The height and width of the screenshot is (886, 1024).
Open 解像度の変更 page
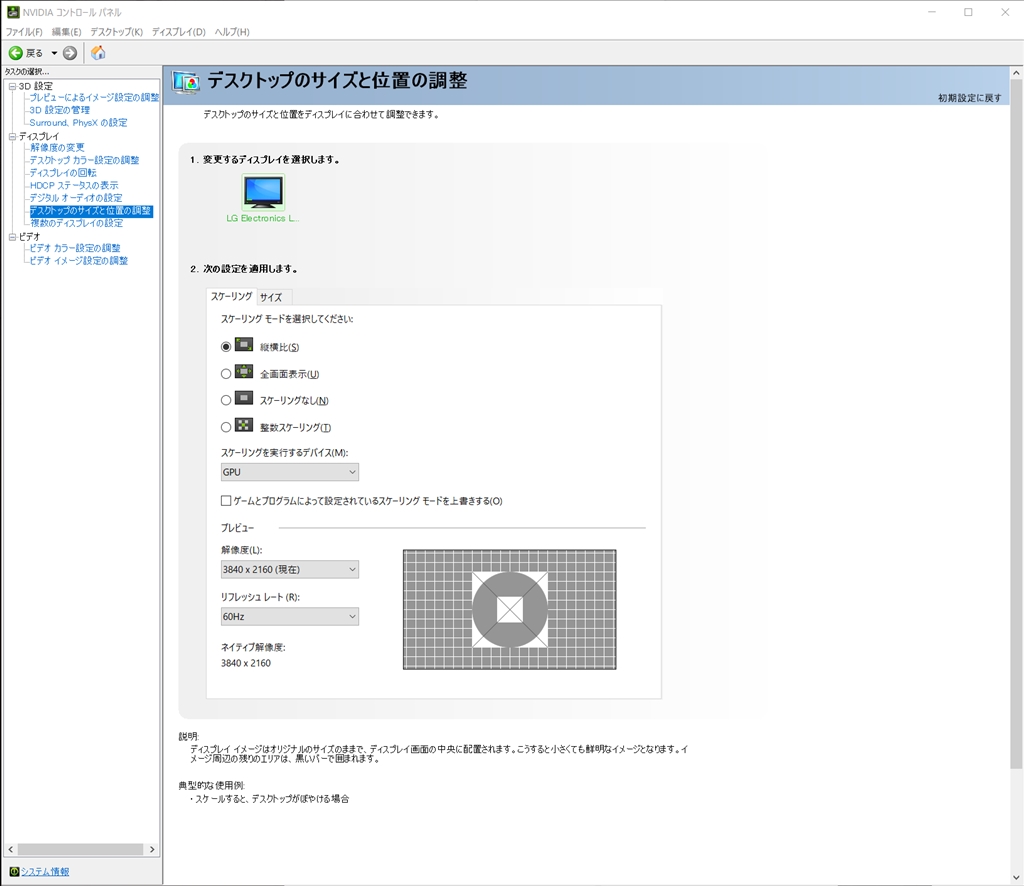(57, 148)
